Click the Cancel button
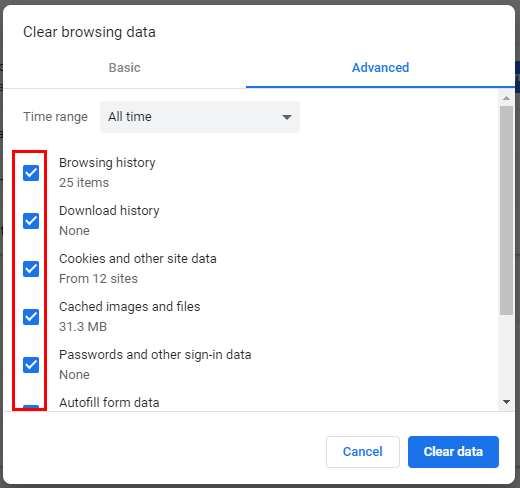Viewport: 520px width, 488px height. [363, 452]
